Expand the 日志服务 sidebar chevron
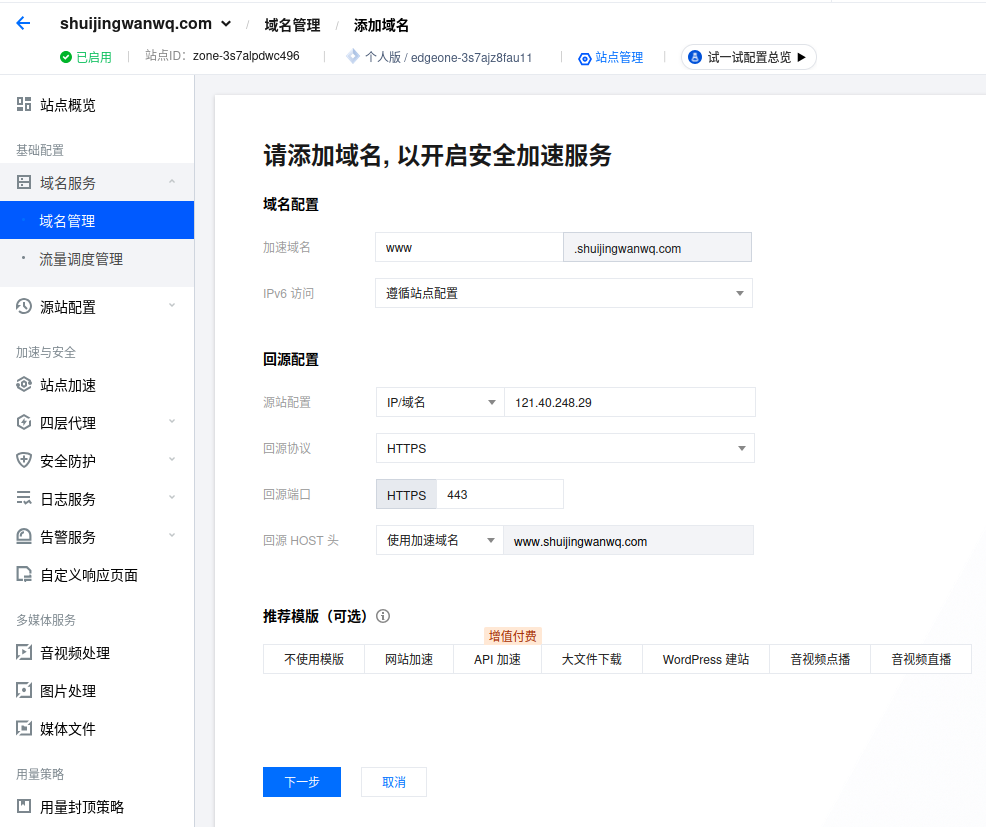 coord(172,497)
